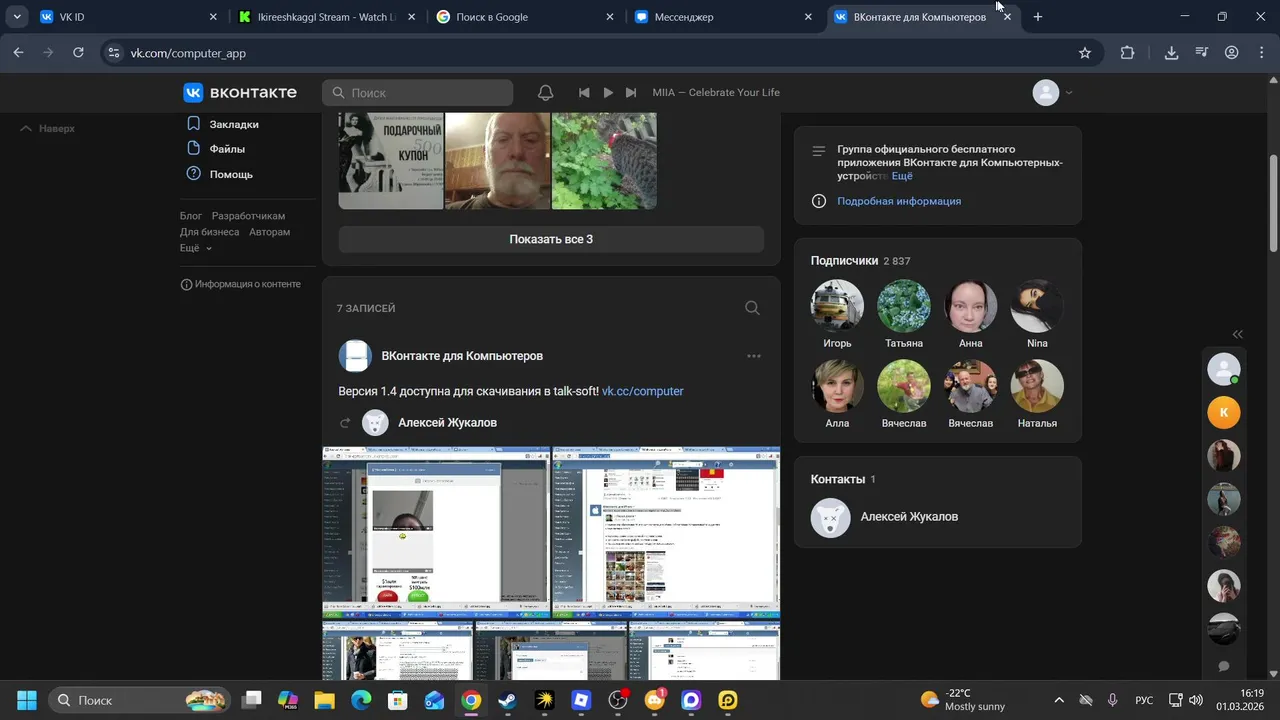
Task: Open Chrome downloads
Action: click(1171, 53)
